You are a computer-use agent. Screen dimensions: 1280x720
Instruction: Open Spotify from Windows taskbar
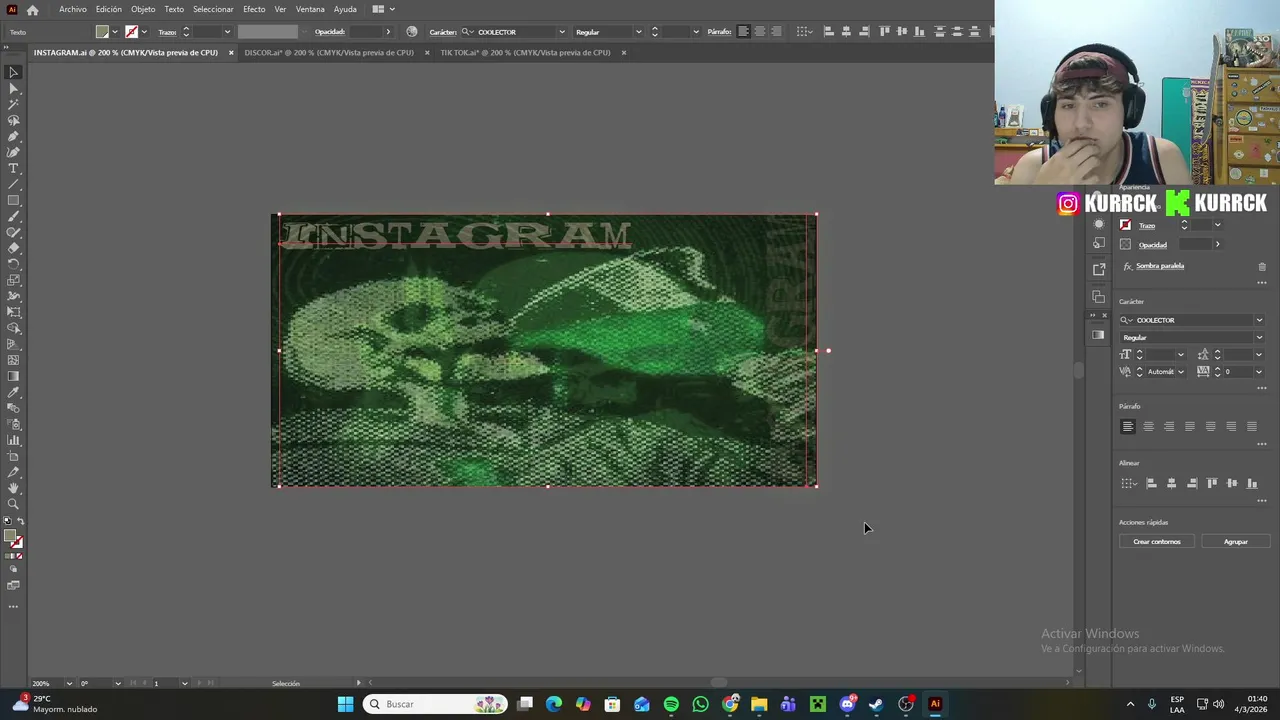pos(671,704)
